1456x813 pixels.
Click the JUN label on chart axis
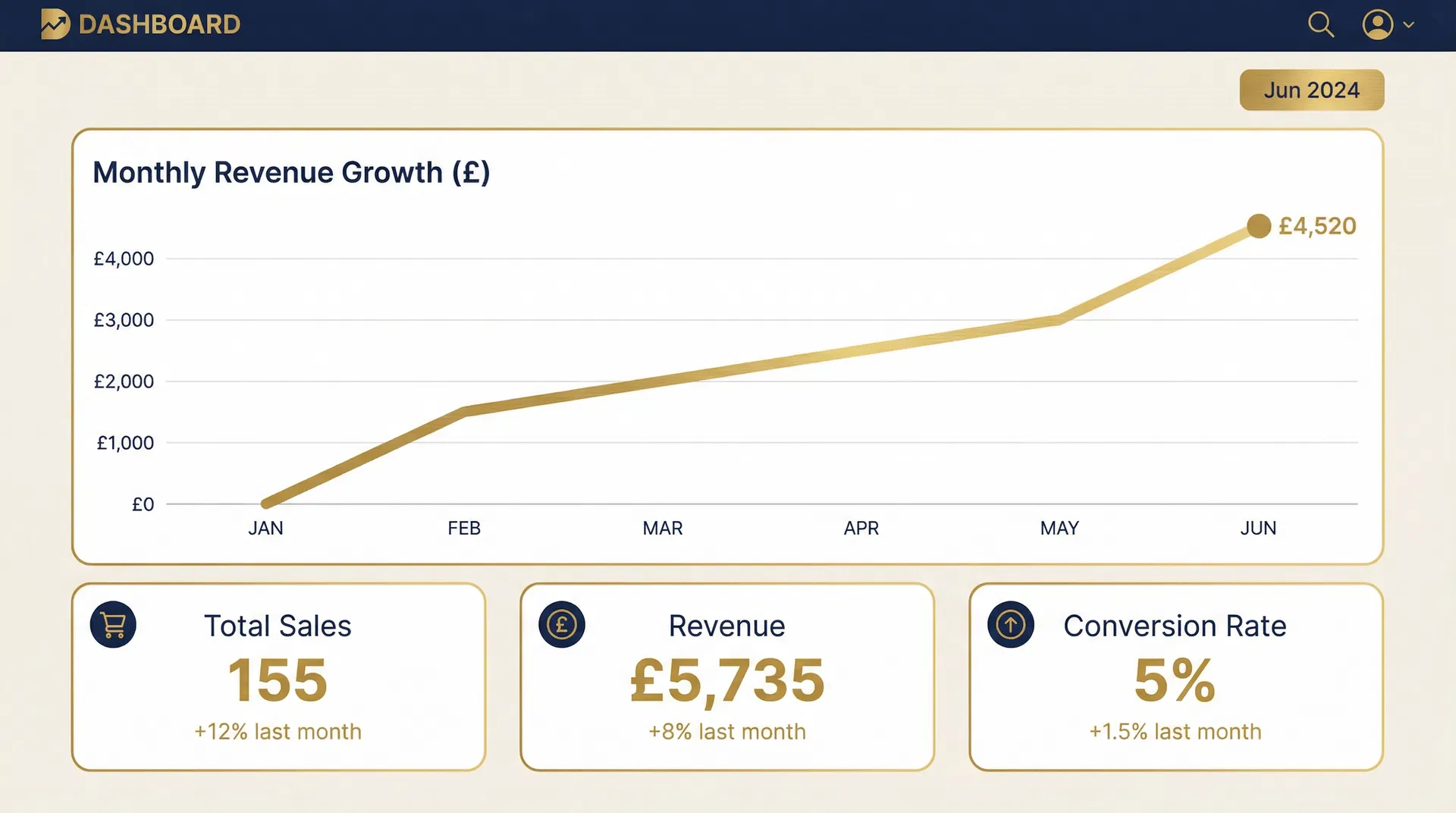pos(1258,528)
